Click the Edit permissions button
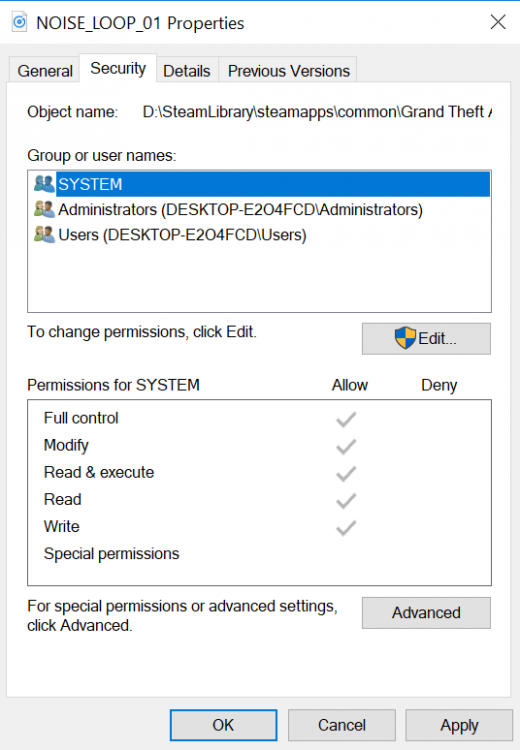This screenshot has height=750, width=520. [426, 339]
